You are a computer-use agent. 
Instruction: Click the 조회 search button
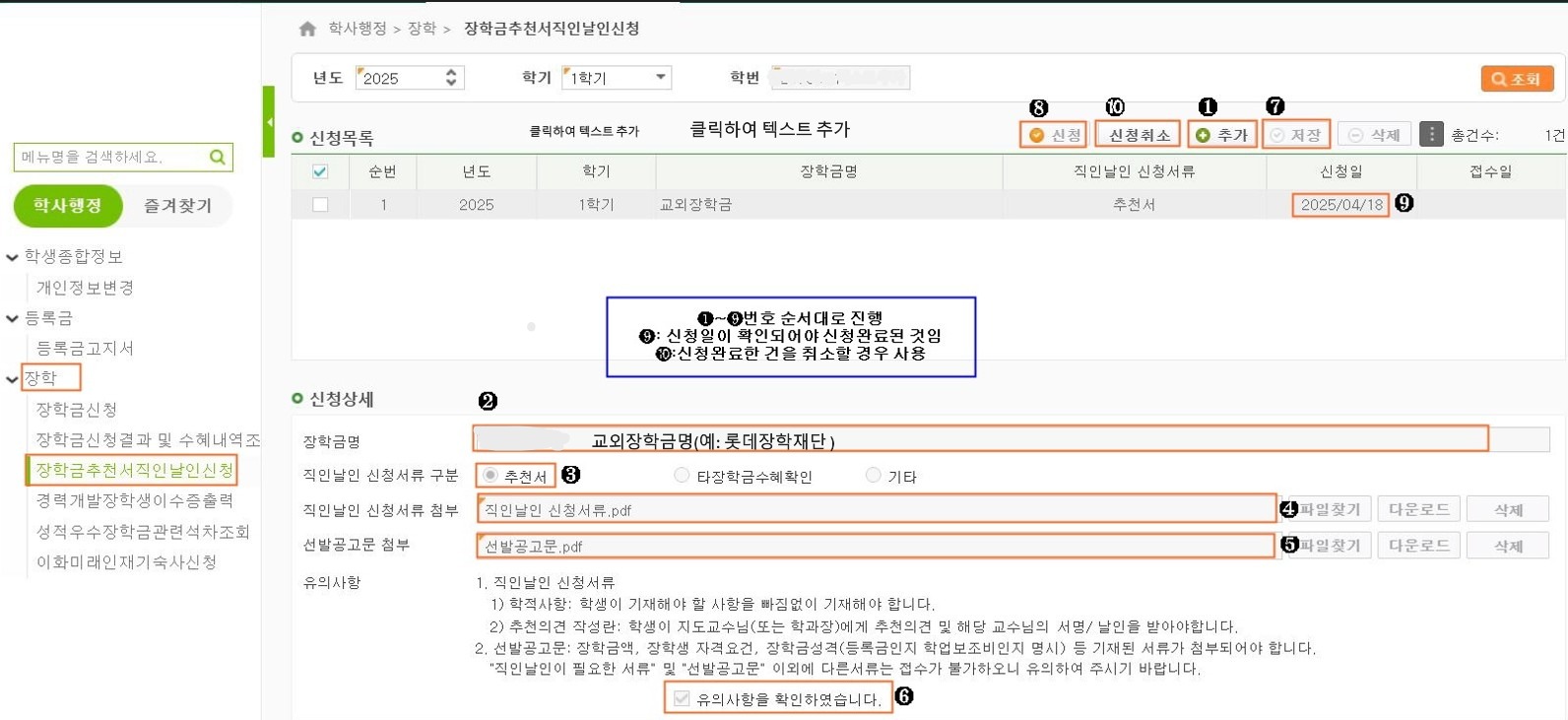(1516, 79)
